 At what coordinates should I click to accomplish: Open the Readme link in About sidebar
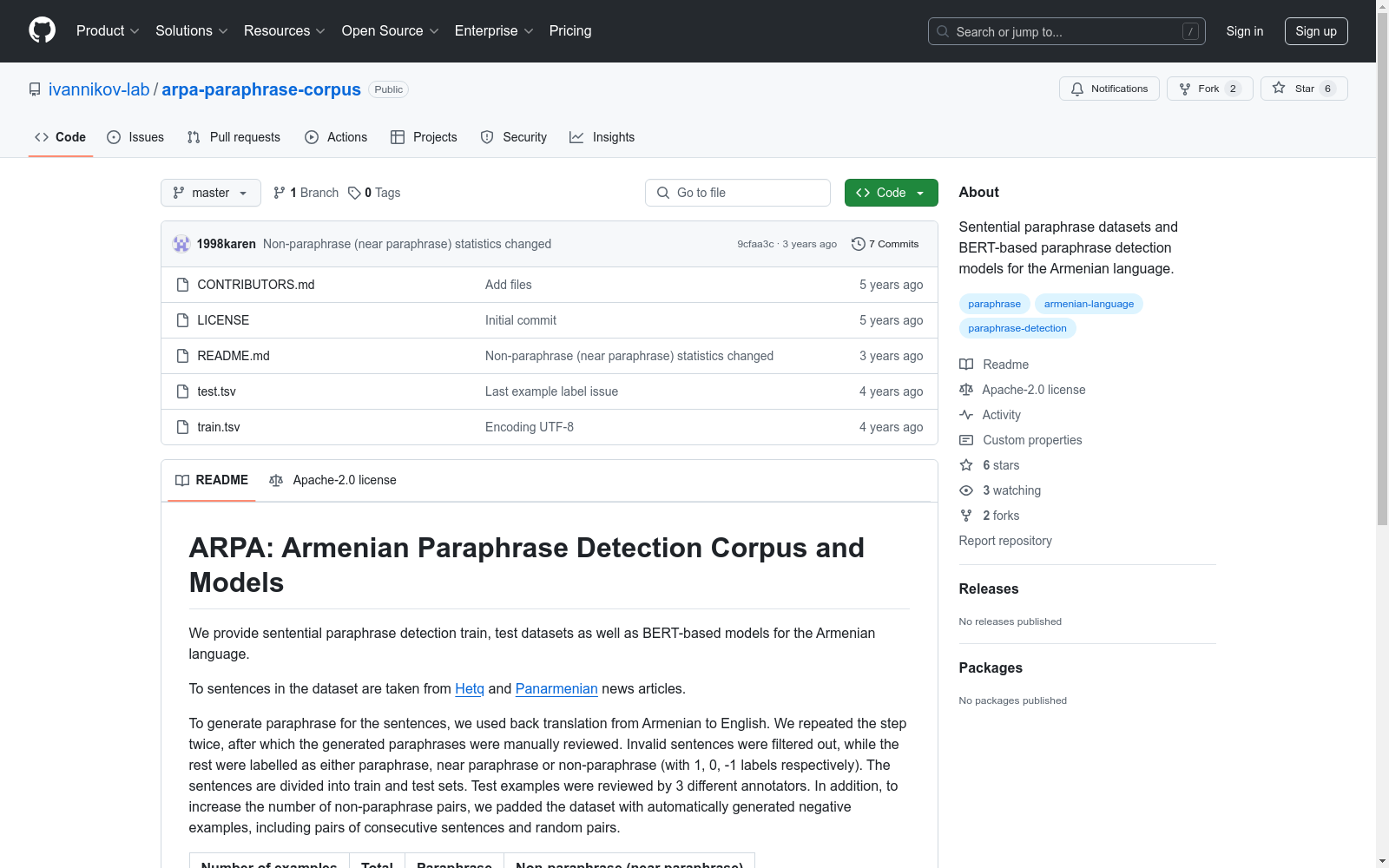pyautogui.click(x=994, y=365)
